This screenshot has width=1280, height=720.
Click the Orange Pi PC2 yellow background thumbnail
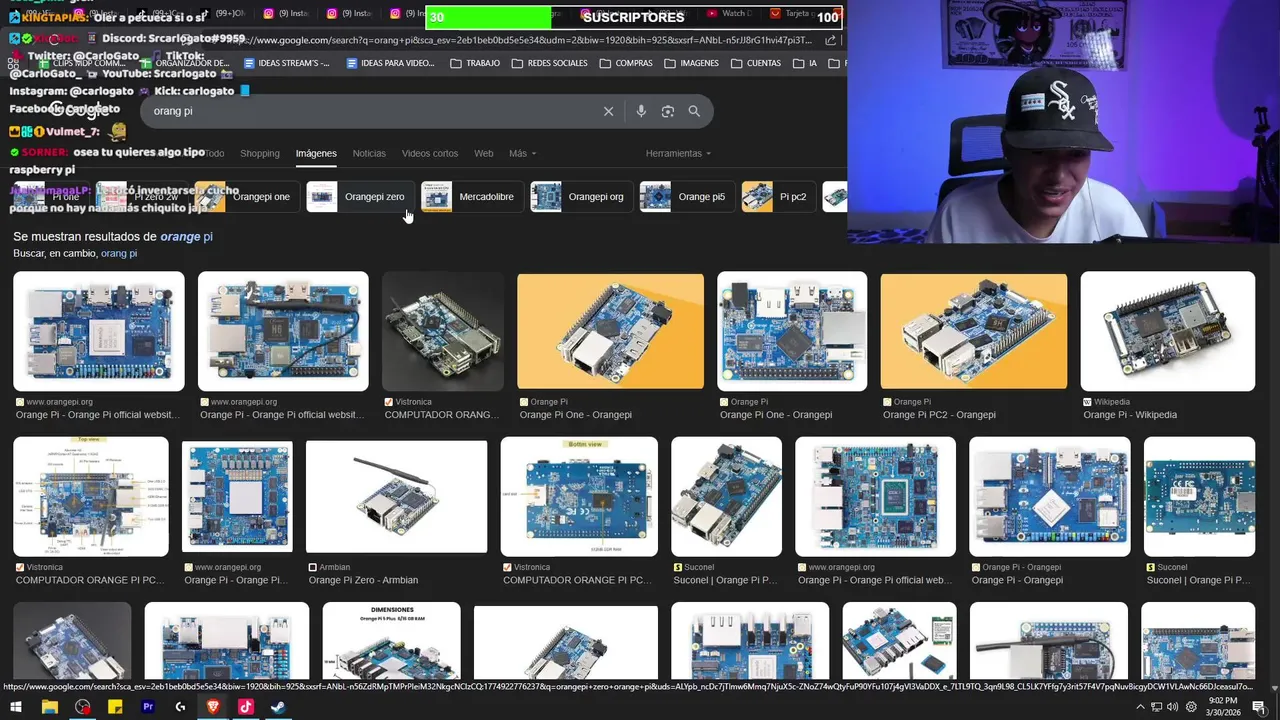point(973,331)
